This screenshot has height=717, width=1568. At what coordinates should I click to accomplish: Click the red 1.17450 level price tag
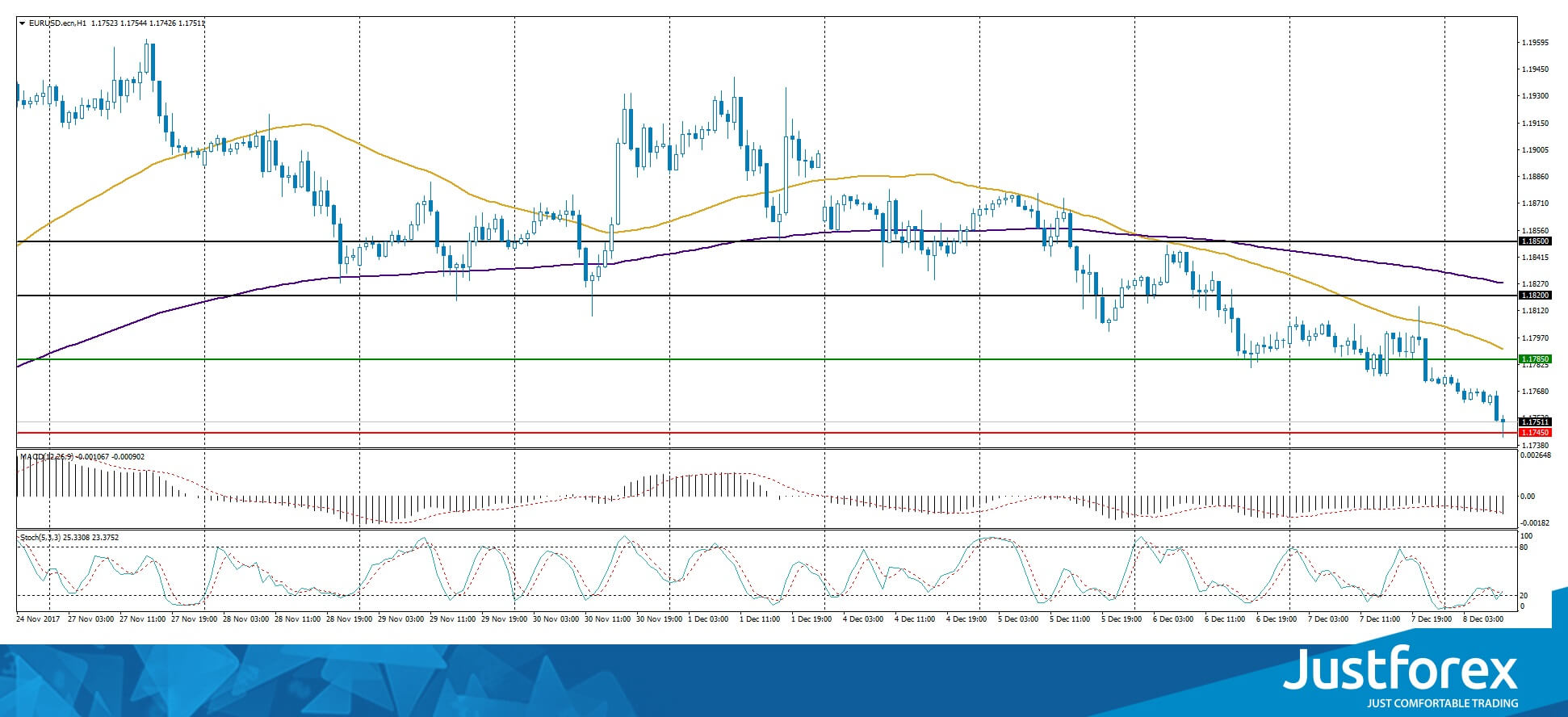(1535, 433)
